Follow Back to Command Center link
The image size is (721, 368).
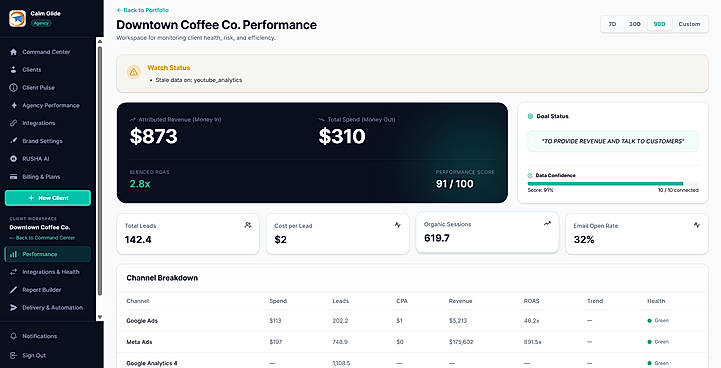point(42,238)
